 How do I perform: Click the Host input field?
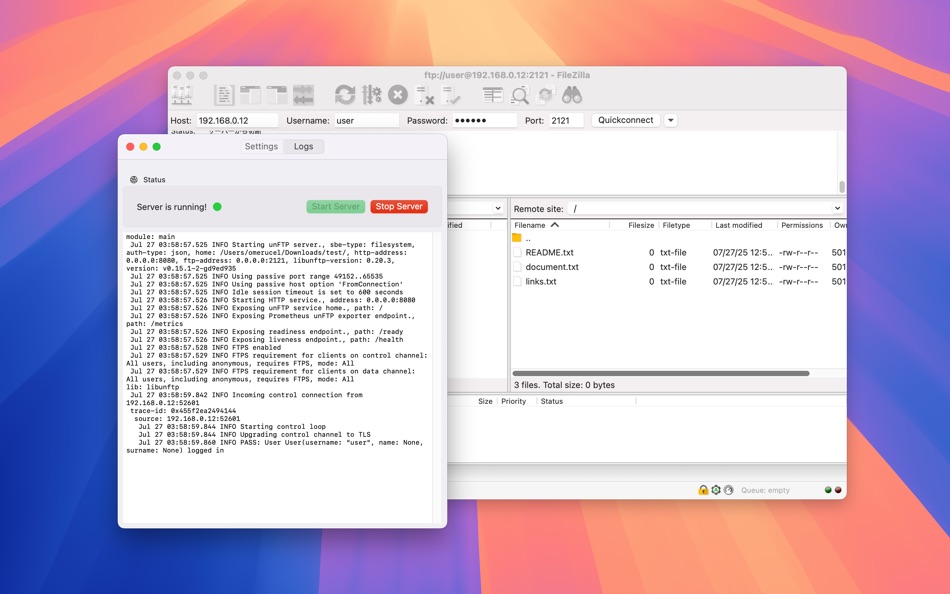[x=237, y=120]
